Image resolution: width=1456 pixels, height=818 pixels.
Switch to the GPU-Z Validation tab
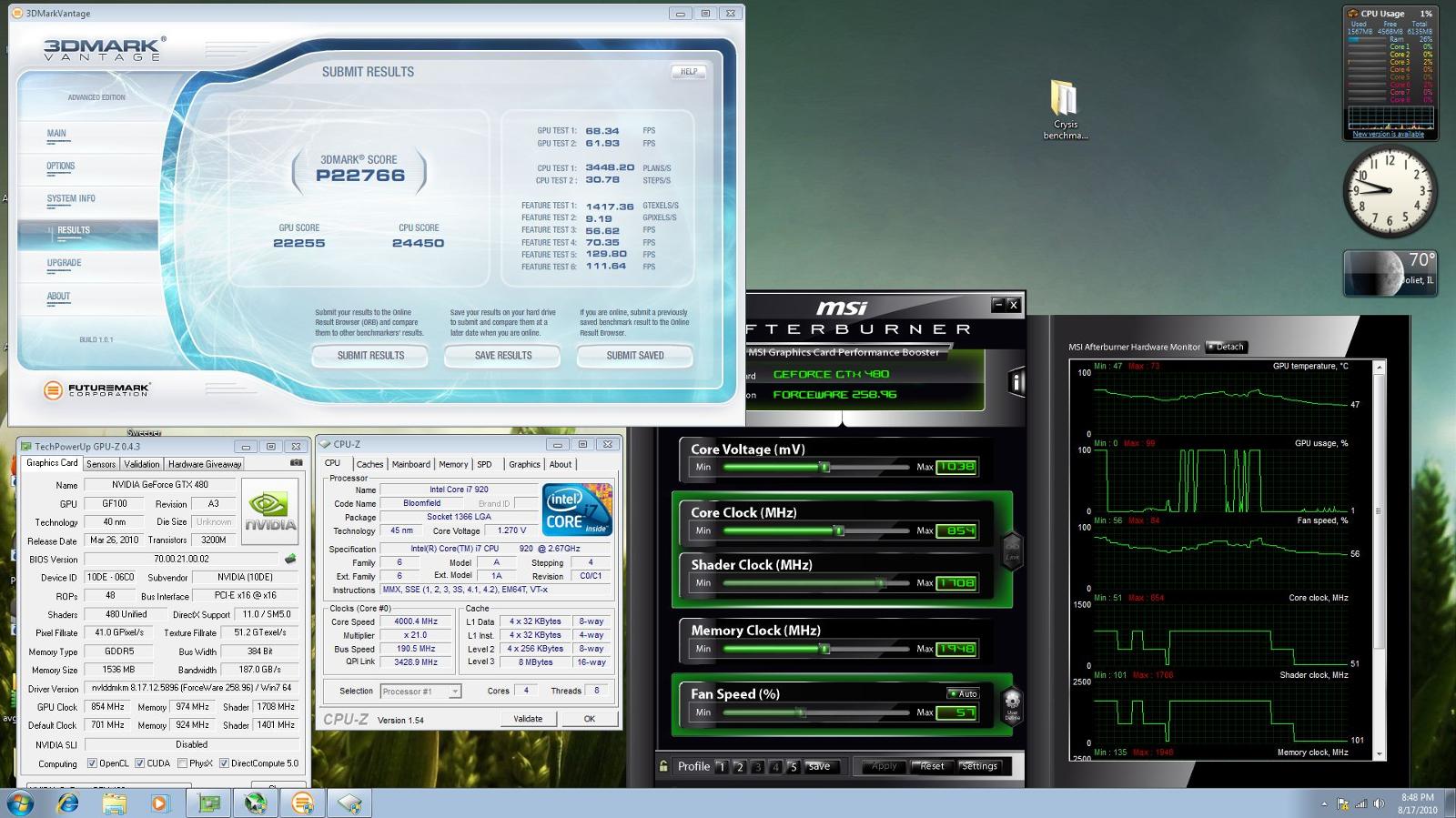pyautogui.click(x=142, y=464)
